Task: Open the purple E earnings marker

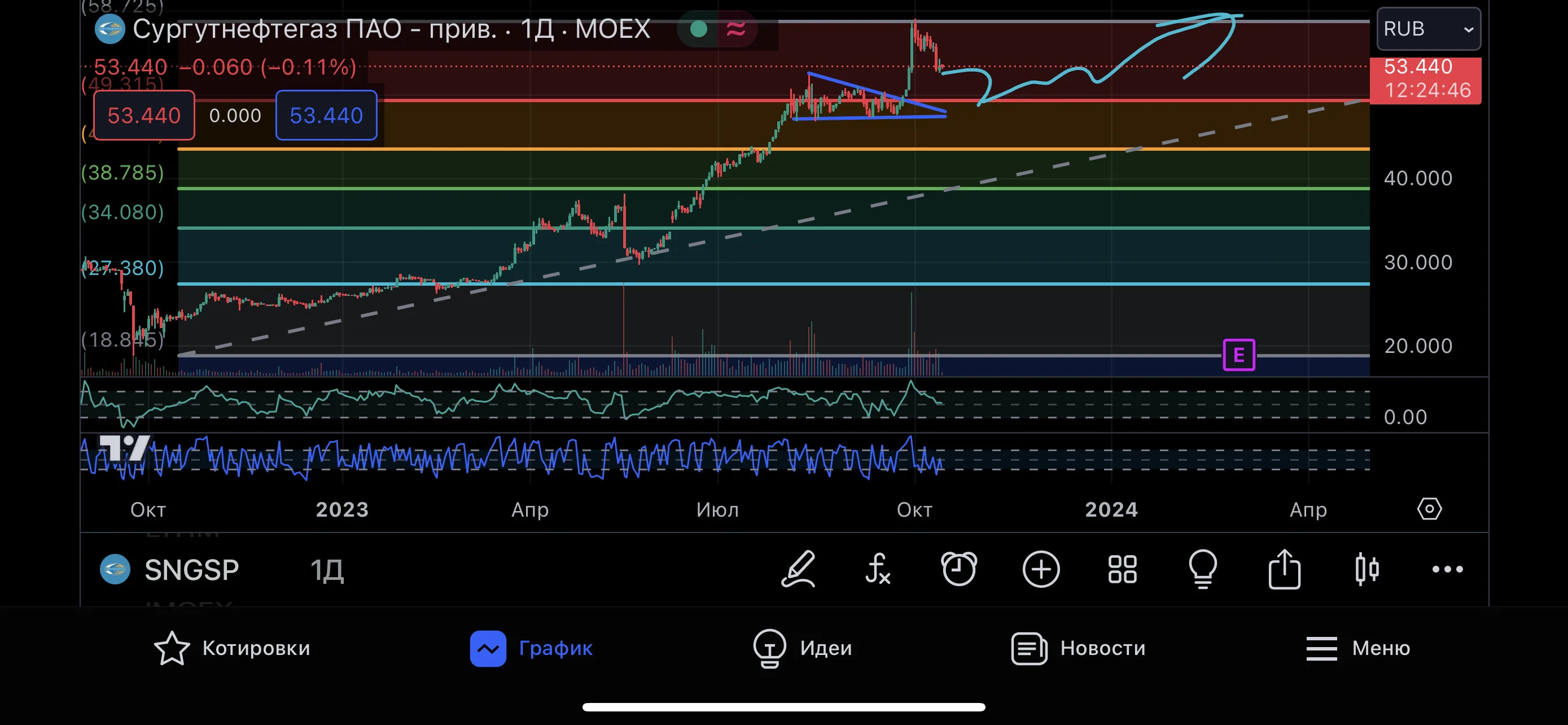Action: (1239, 355)
